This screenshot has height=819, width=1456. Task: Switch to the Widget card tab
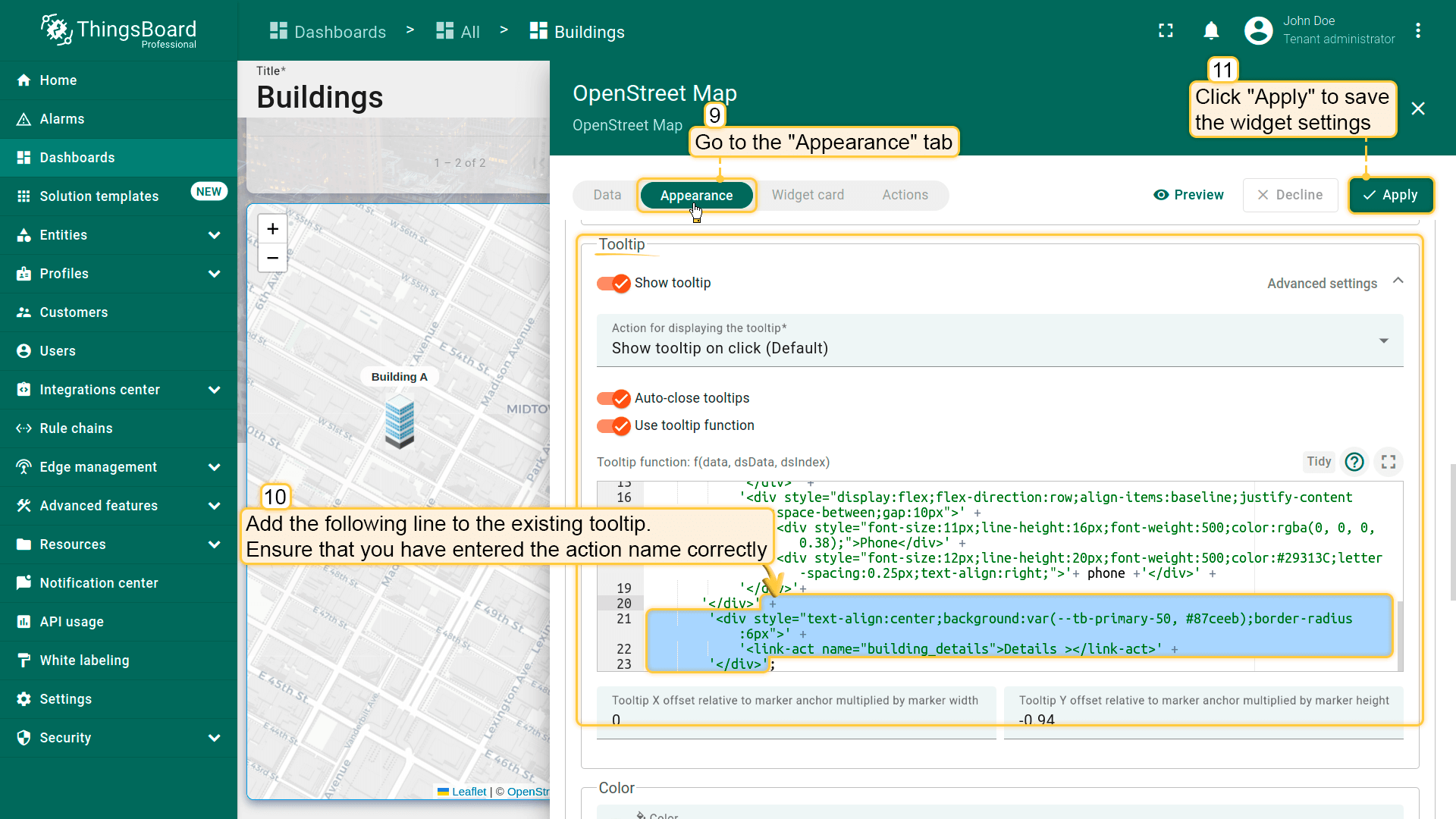coord(807,195)
